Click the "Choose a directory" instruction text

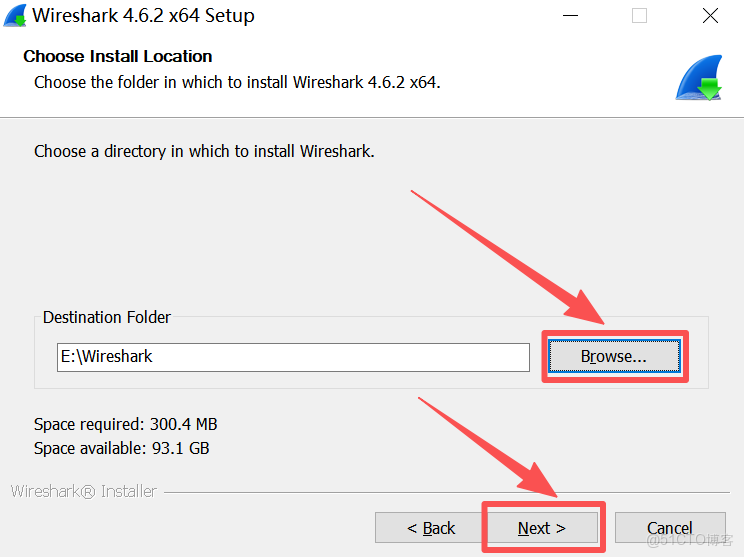point(204,152)
